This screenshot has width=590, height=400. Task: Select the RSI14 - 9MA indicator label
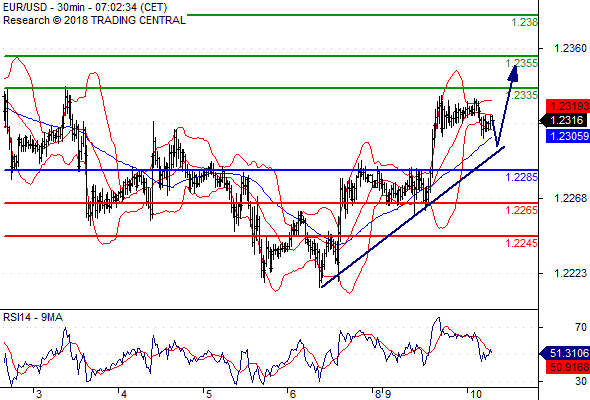point(33,318)
